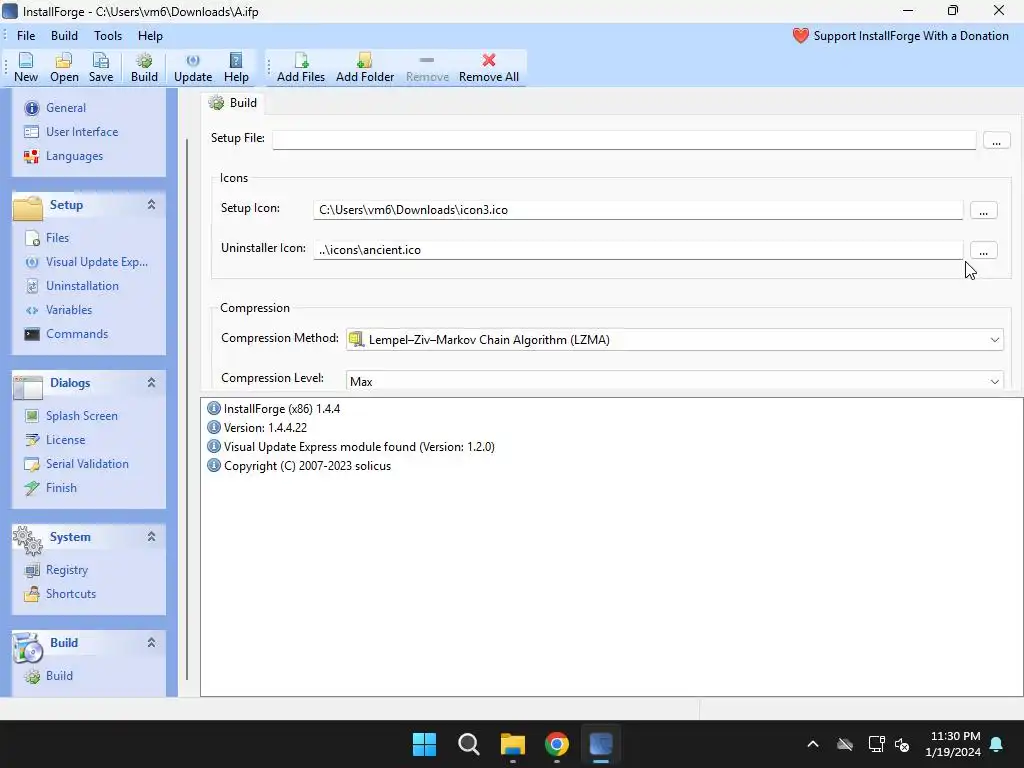Show hidden system tray icons
The width and height of the screenshot is (1024, 768).
[813, 744]
